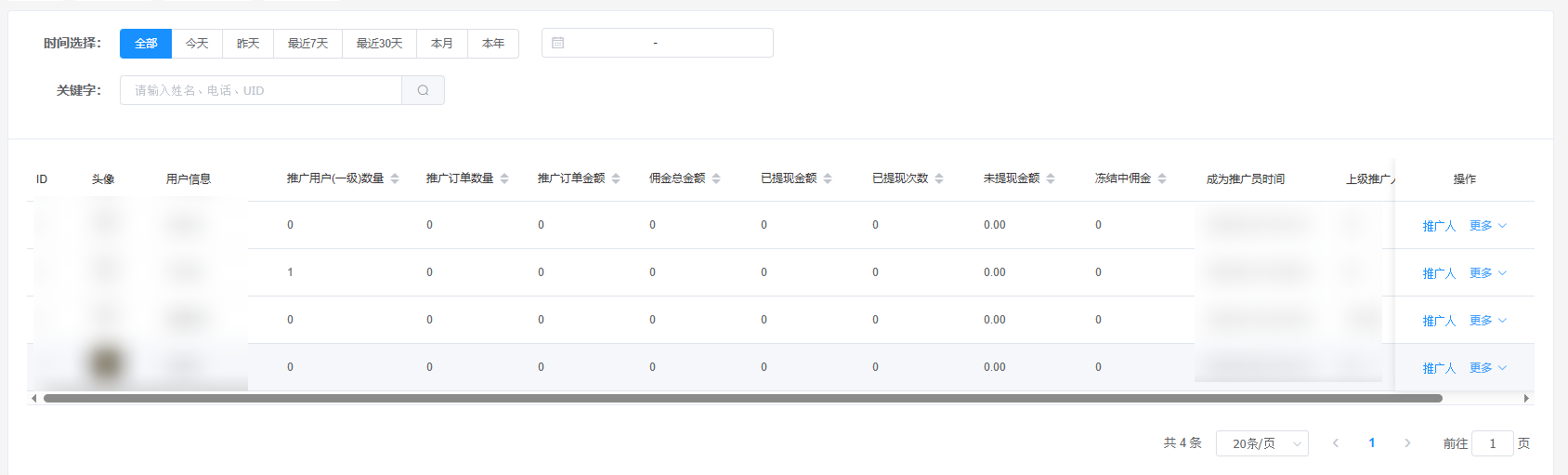This screenshot has height=475, width=1568.
Task: Select the 本月 time filter
Action: (442, 44)
